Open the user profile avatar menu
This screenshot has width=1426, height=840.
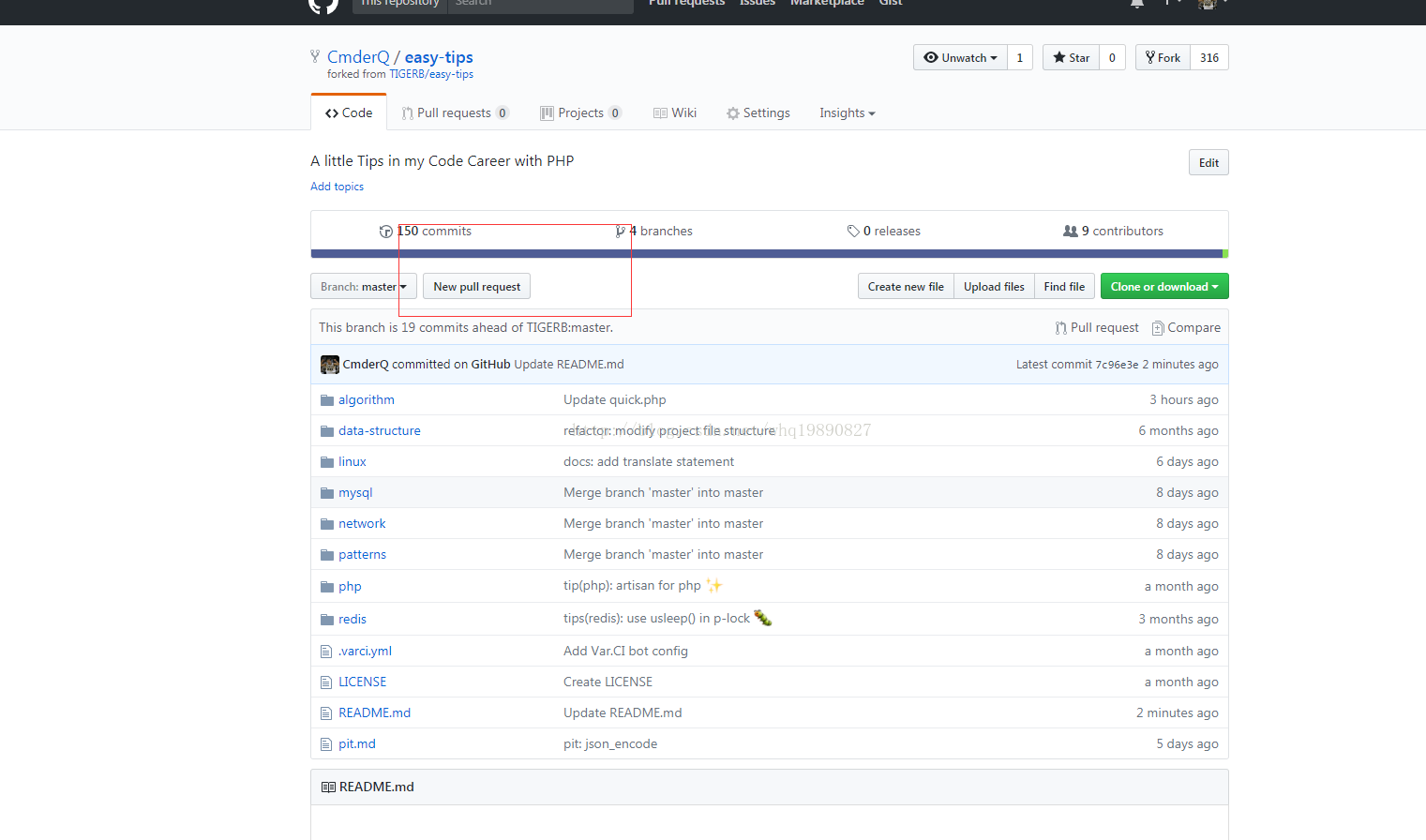pyautogui.click(x=1212, y=3)
